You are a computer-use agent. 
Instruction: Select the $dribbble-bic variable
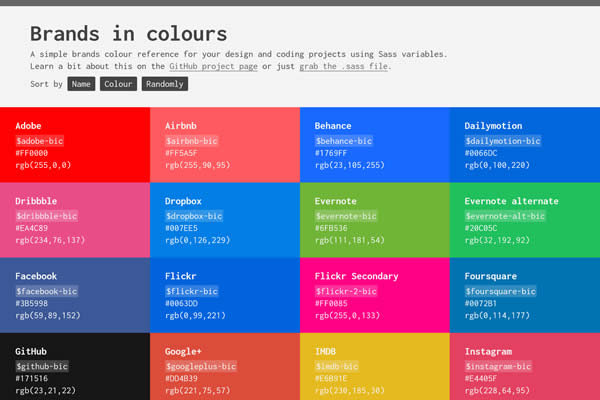point(47,216)
